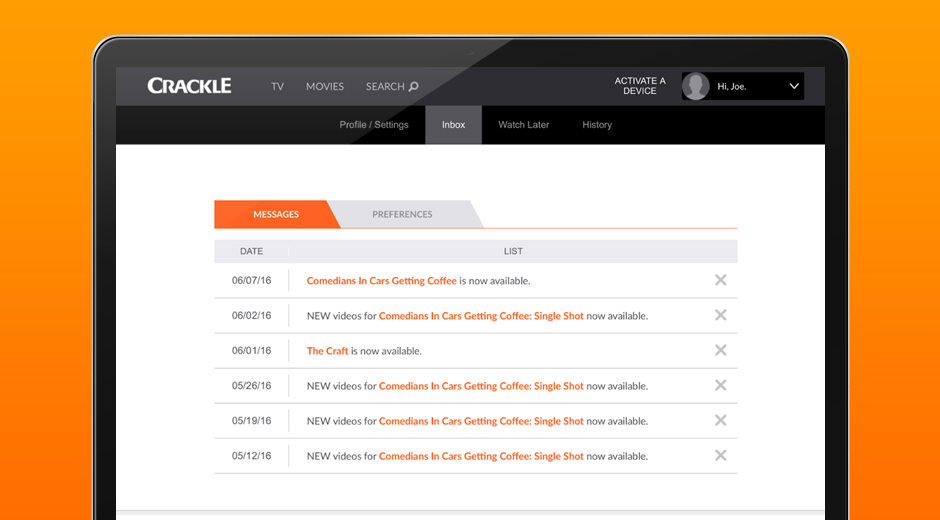
Task: Click the date 05/12/16
Action: (x=251, y=456)
